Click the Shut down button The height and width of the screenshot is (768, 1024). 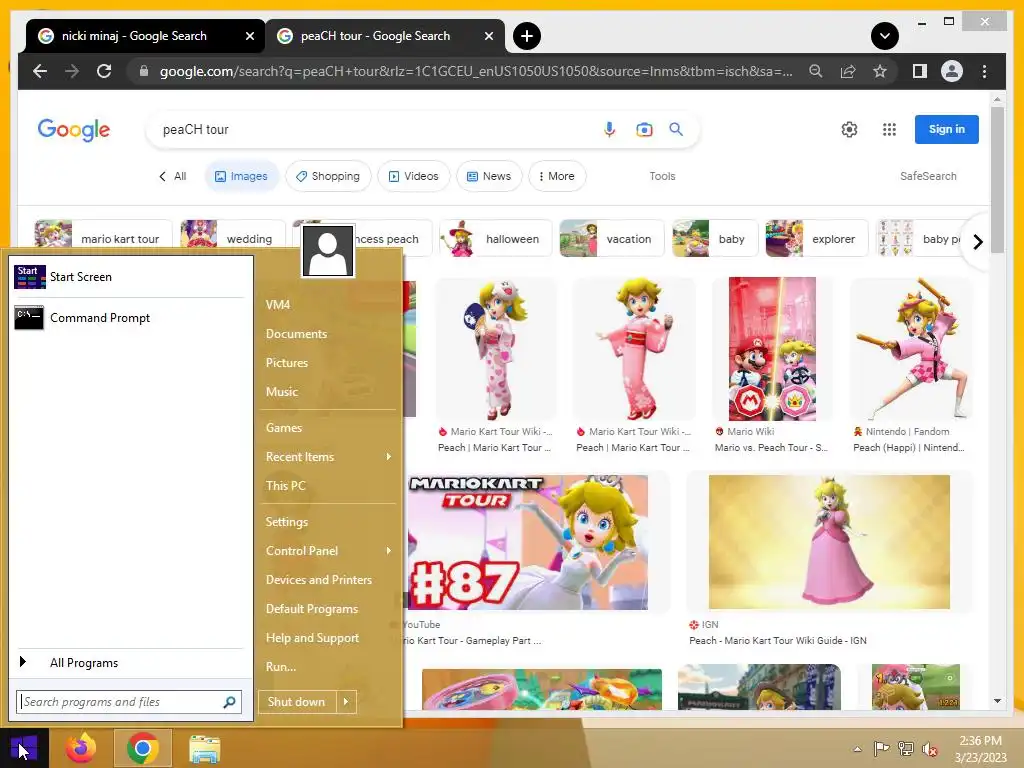click(296, 702)
